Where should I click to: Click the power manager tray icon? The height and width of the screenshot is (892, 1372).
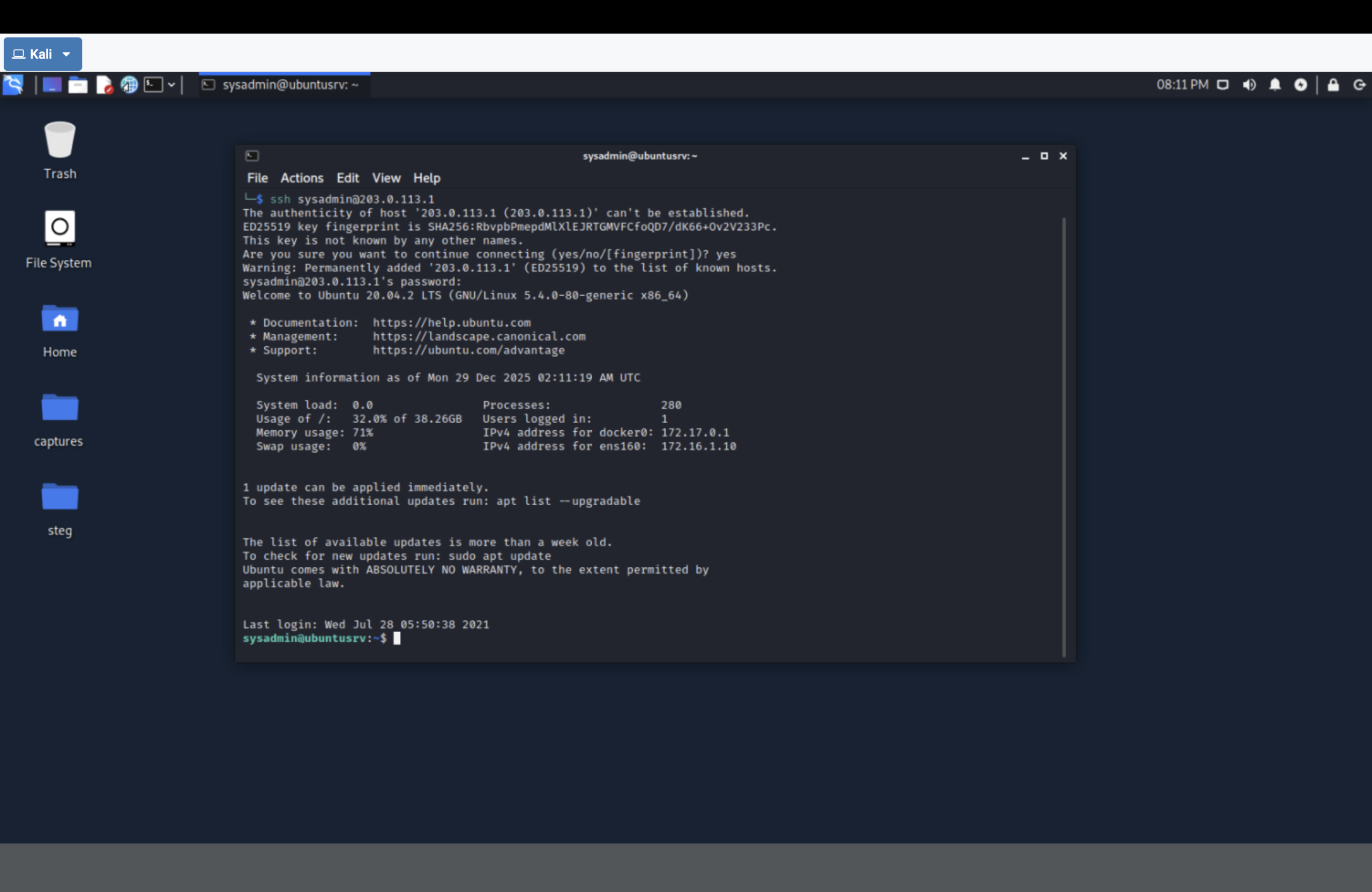pyautogui.click(x=1301, y=85)
